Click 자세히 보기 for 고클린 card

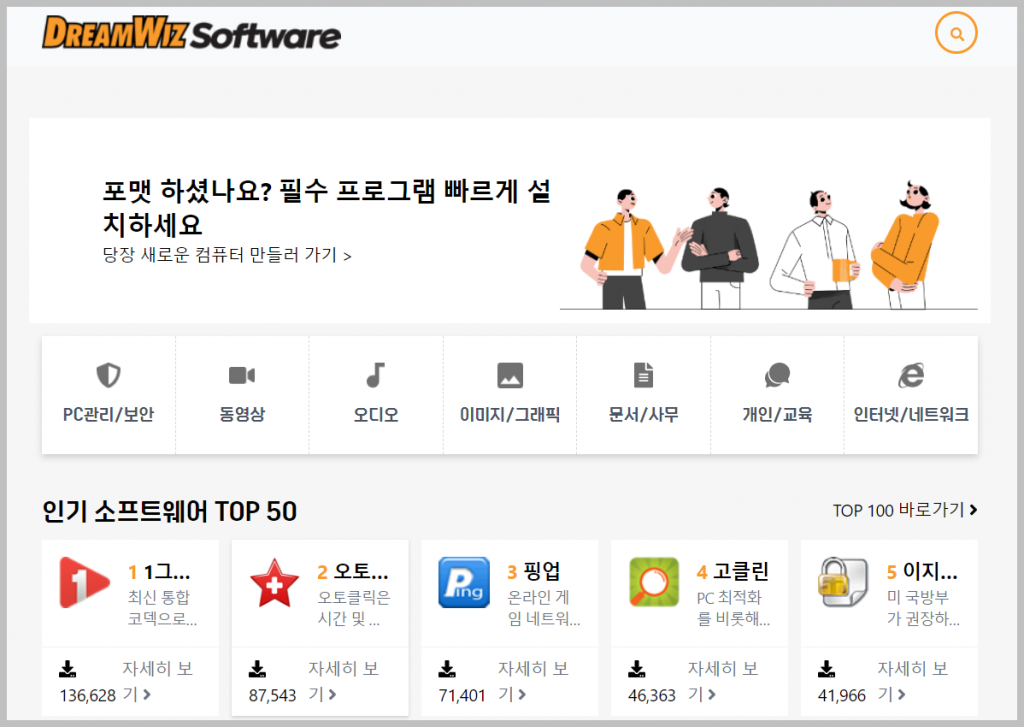724,681
